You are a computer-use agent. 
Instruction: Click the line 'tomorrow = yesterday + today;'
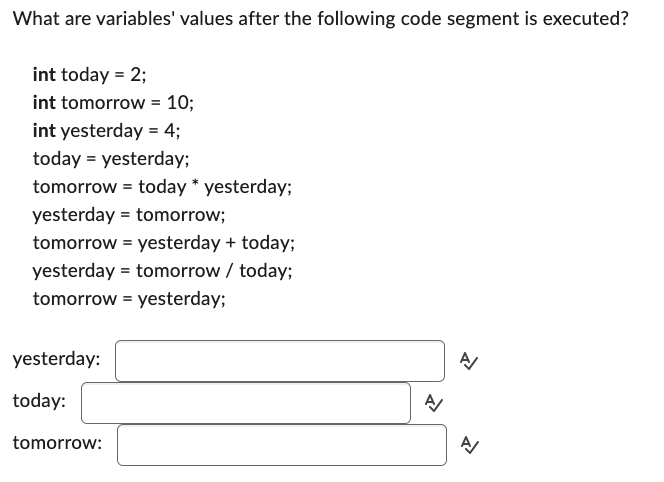(x=164, y=243)
